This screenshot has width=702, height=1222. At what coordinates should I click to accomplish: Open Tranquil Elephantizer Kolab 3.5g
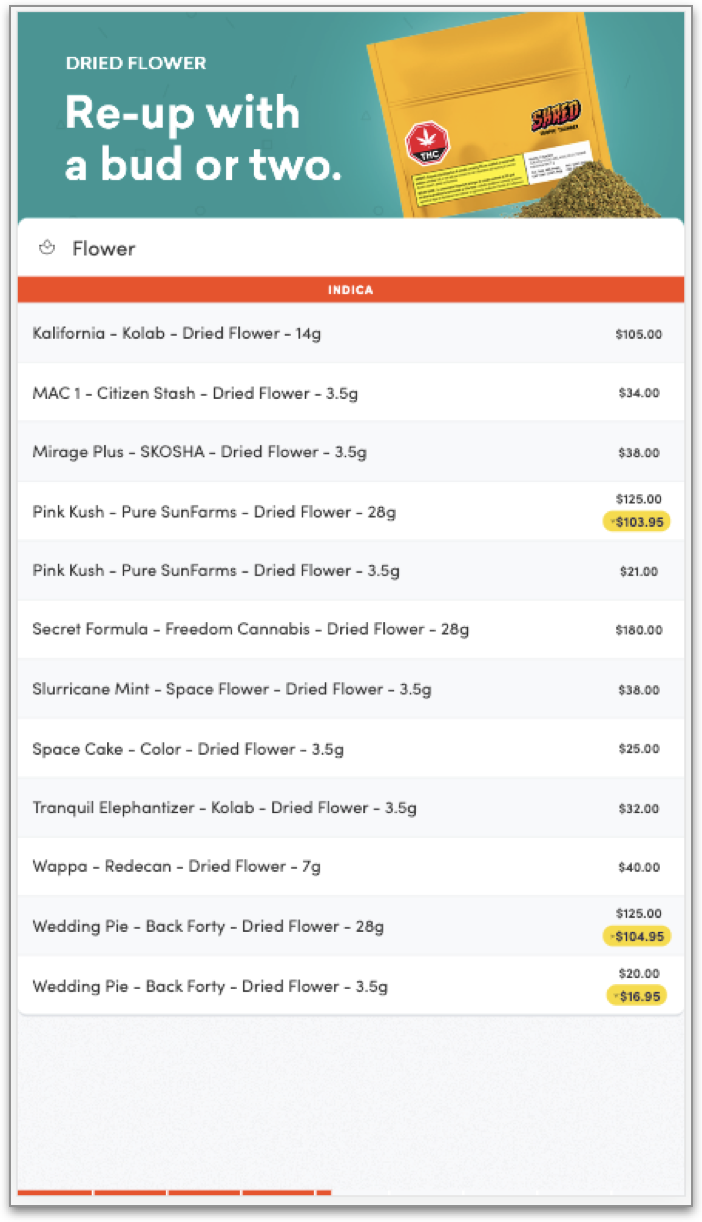pyautogui.click(x=224, y=808)
